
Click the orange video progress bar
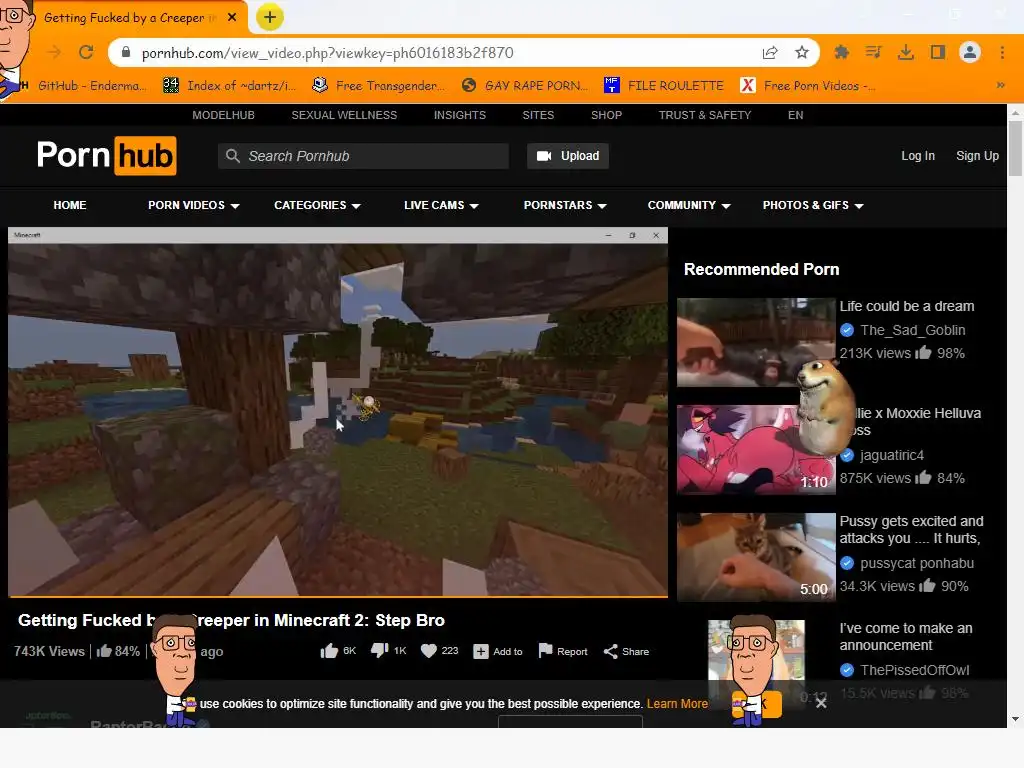click(x=338, y=596)
